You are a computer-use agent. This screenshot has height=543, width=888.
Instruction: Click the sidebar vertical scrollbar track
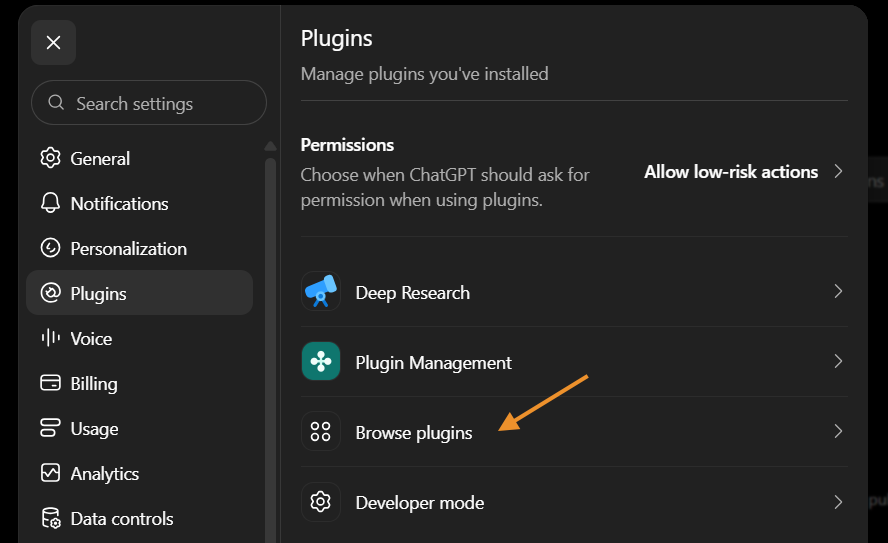(271, 351)
